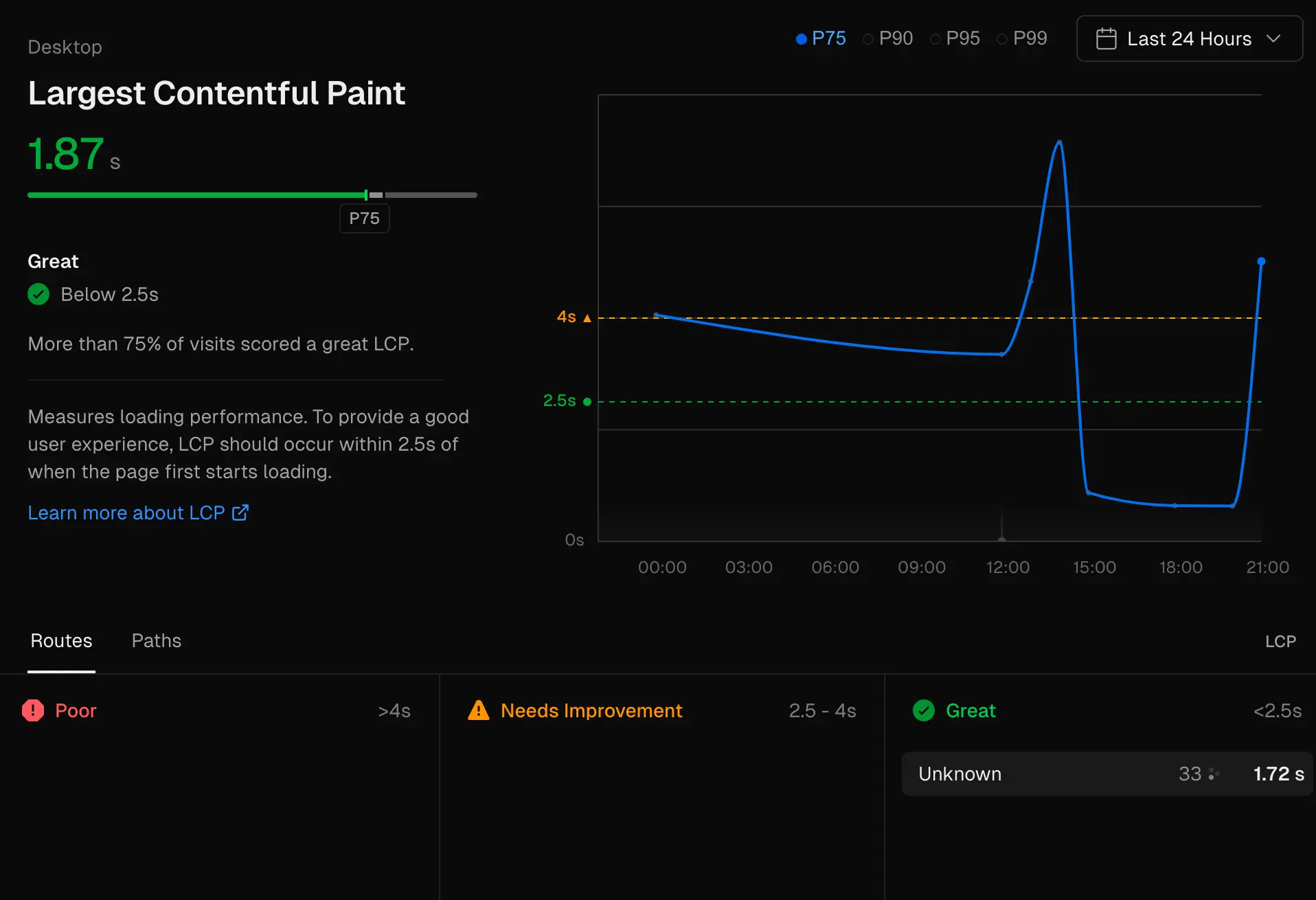Viewport: 1316px width, 900px height.
Task: Expand time range using chevron arrow
Action: [x=1273, y=39]
